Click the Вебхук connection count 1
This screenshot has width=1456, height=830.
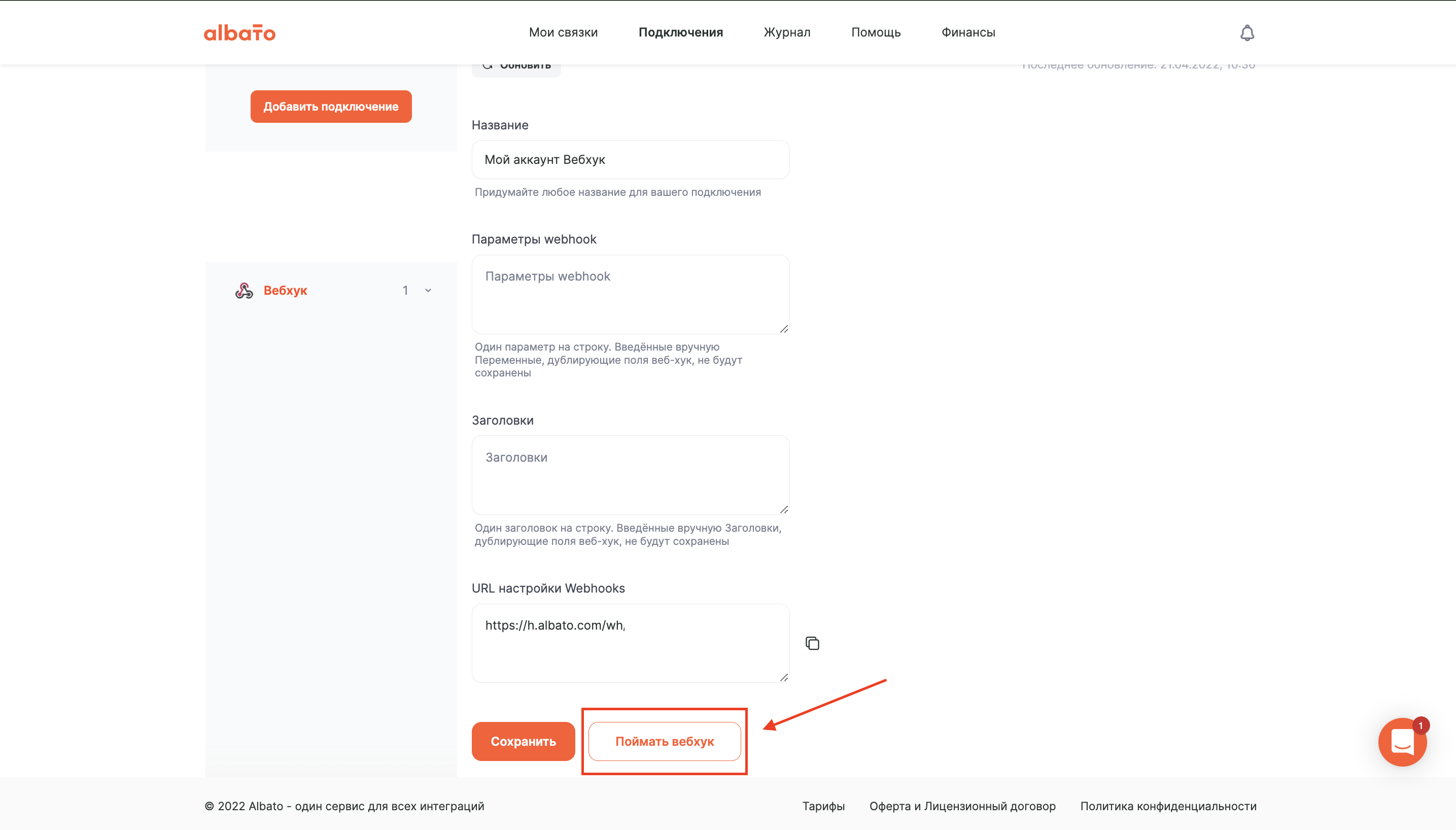coord(405,291)
